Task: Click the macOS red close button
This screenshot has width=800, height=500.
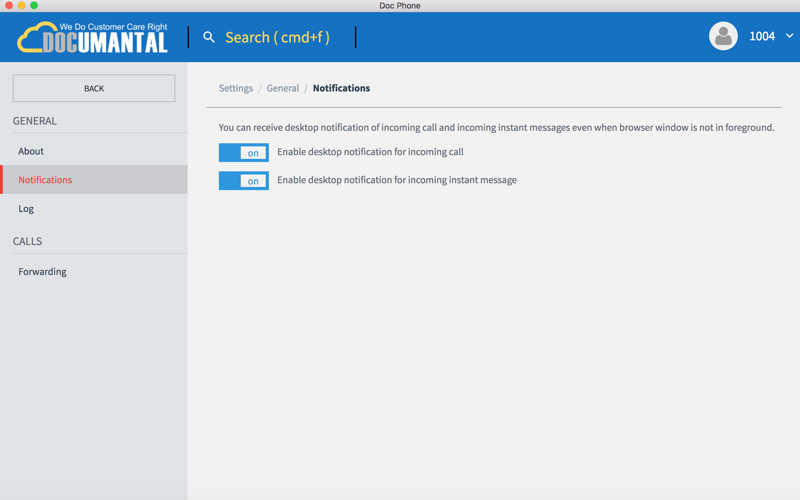Action: click(x=9, y=5)
